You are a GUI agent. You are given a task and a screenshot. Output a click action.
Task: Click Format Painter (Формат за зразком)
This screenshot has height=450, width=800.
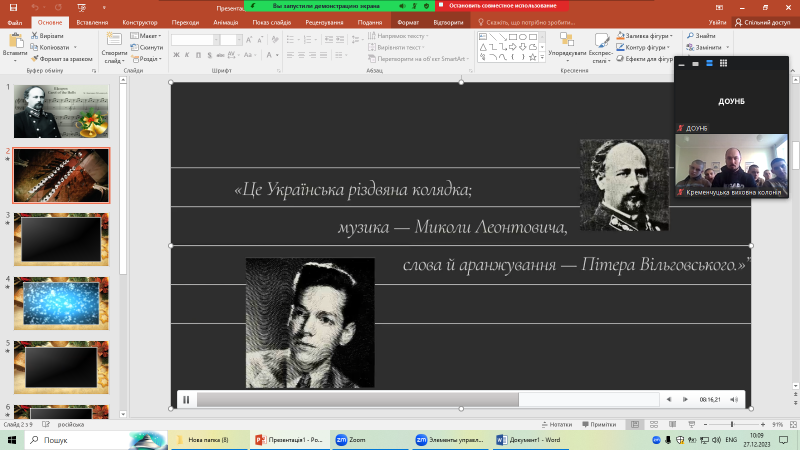pyautogui.click(x=61, y=59)
